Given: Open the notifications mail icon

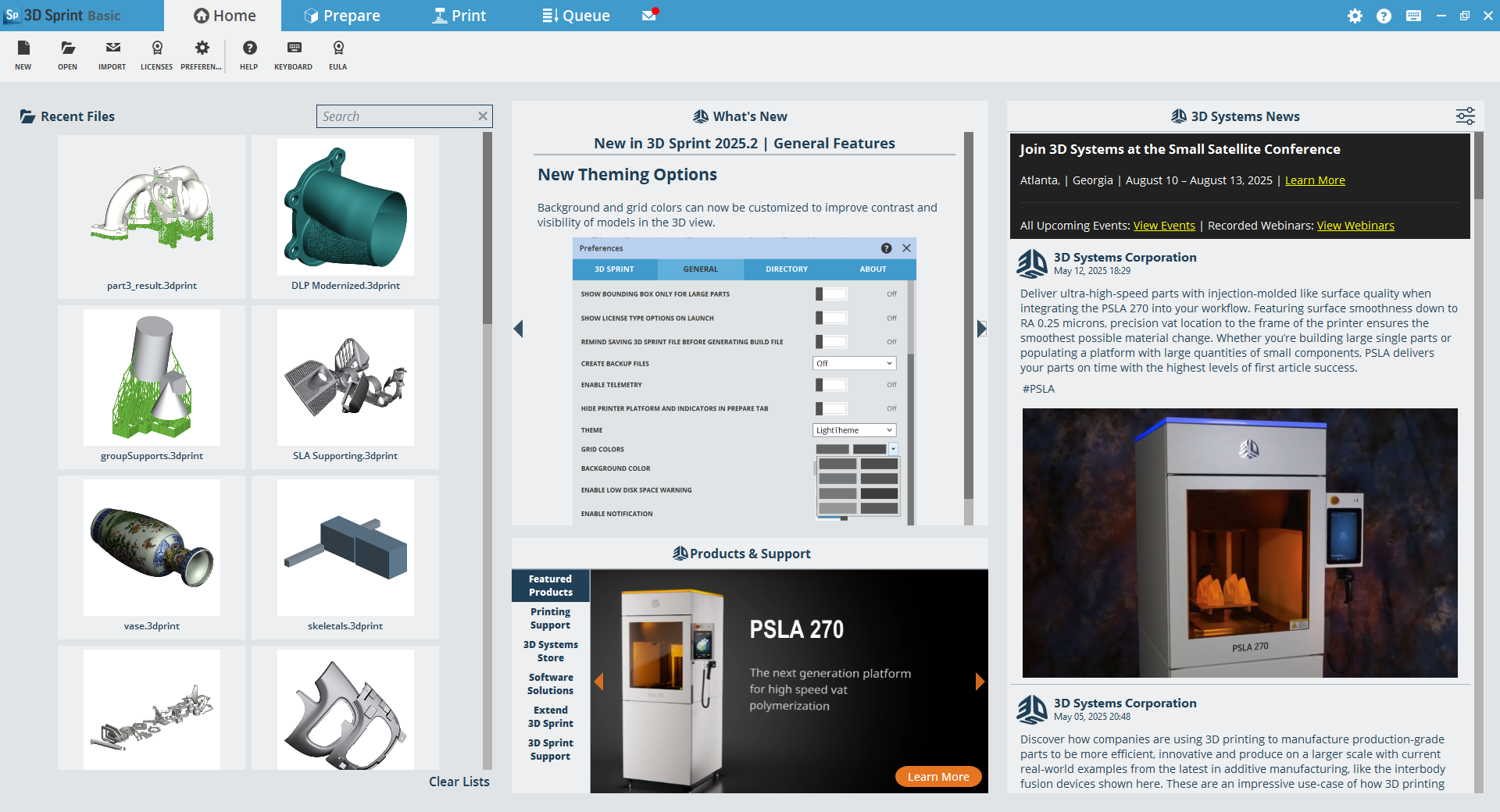Looking at the screenshot, I should pyautogui.click(x=649, y=16).
